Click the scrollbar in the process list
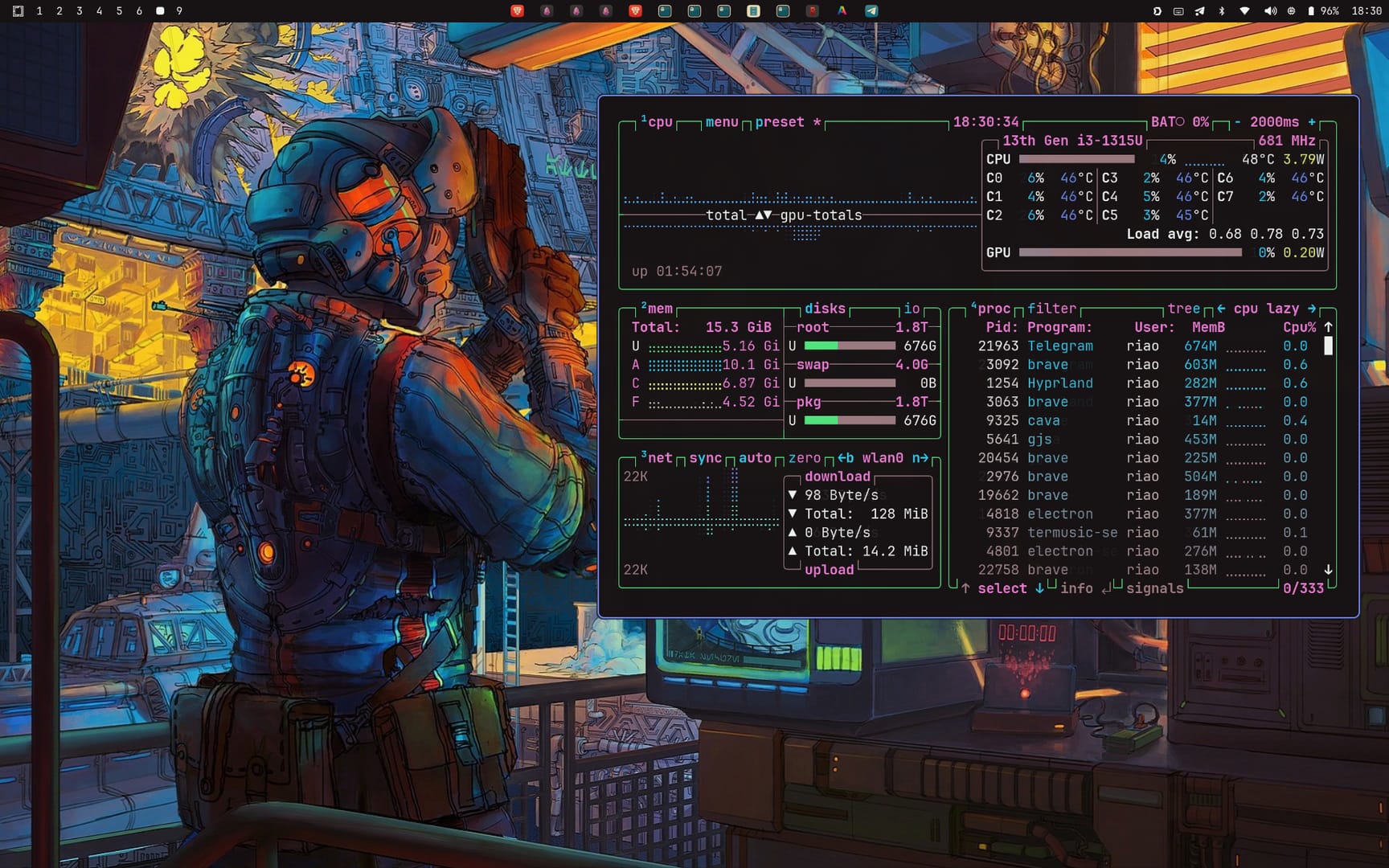 1328,346
